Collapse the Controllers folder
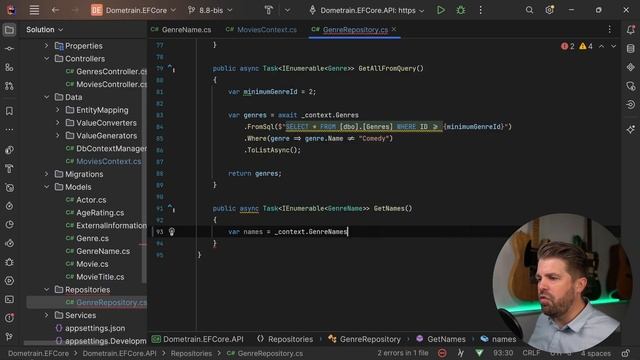The width and height of the screenshot is (640, 360). (47, 59)
